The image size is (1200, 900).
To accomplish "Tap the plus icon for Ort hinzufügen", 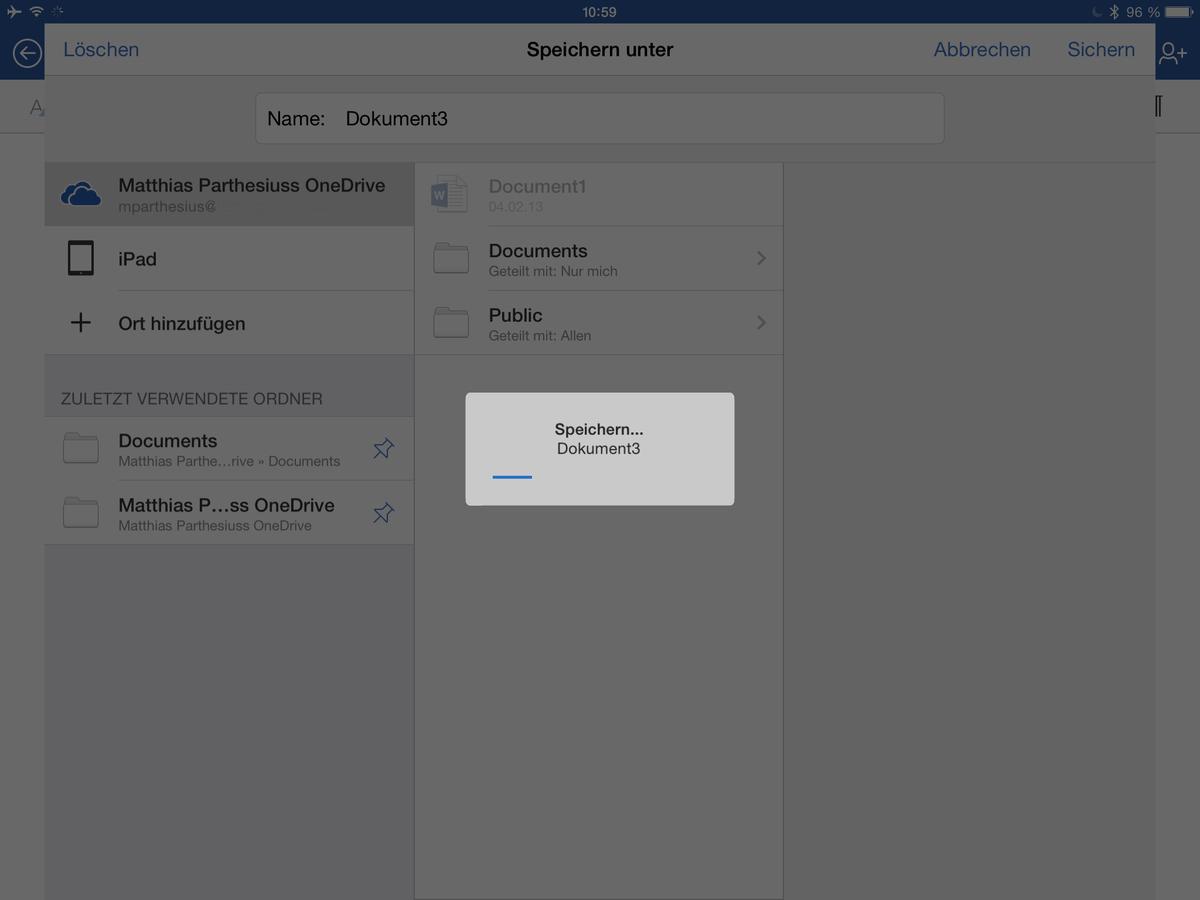I will click(81, 322).
